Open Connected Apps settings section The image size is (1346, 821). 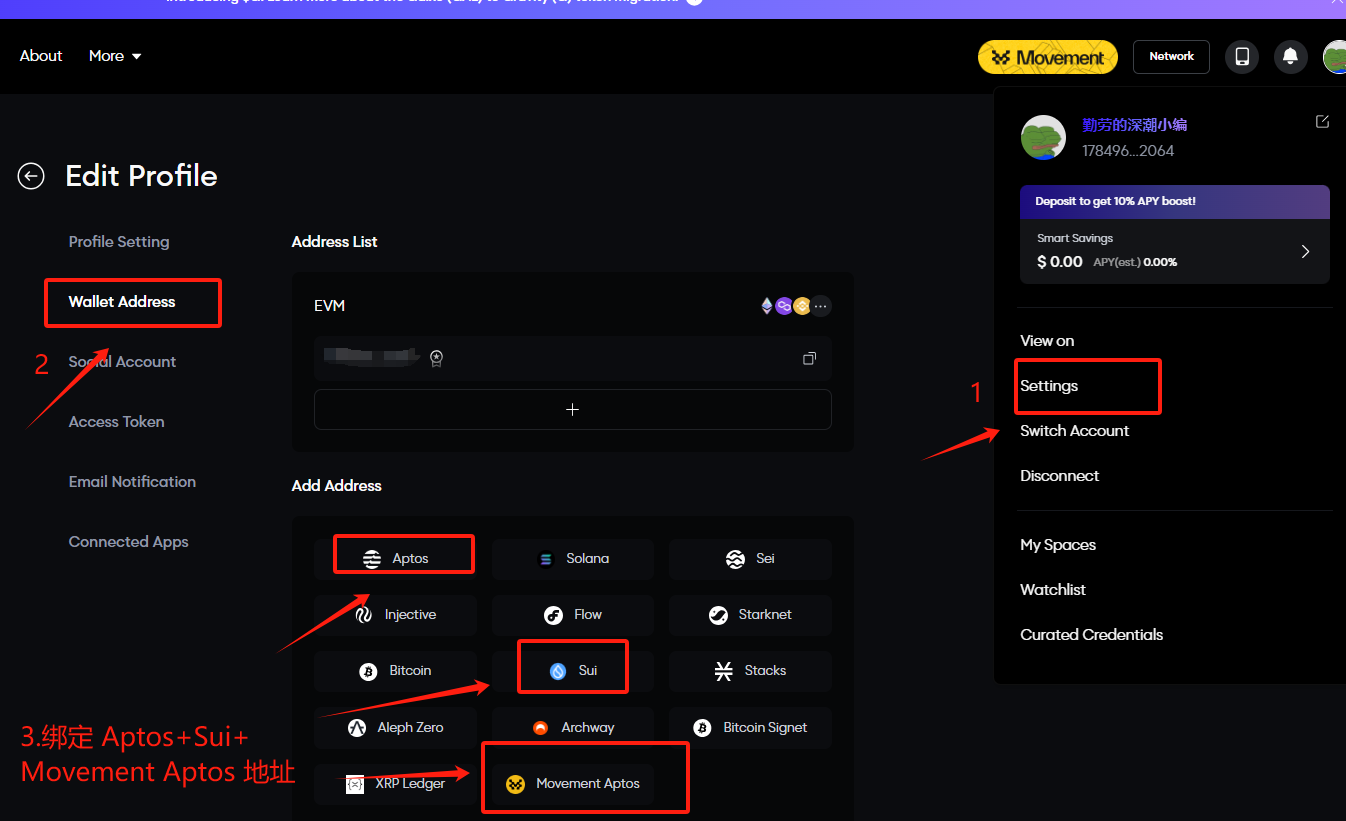pos(128,542)
